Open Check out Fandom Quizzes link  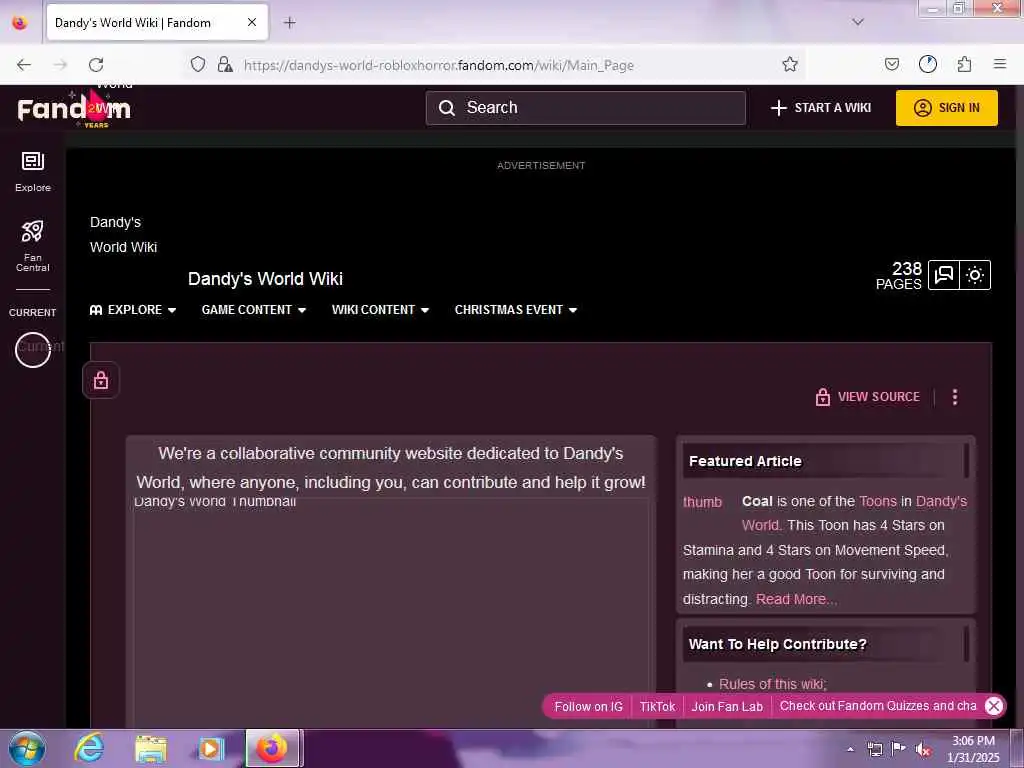coord(878,706)
